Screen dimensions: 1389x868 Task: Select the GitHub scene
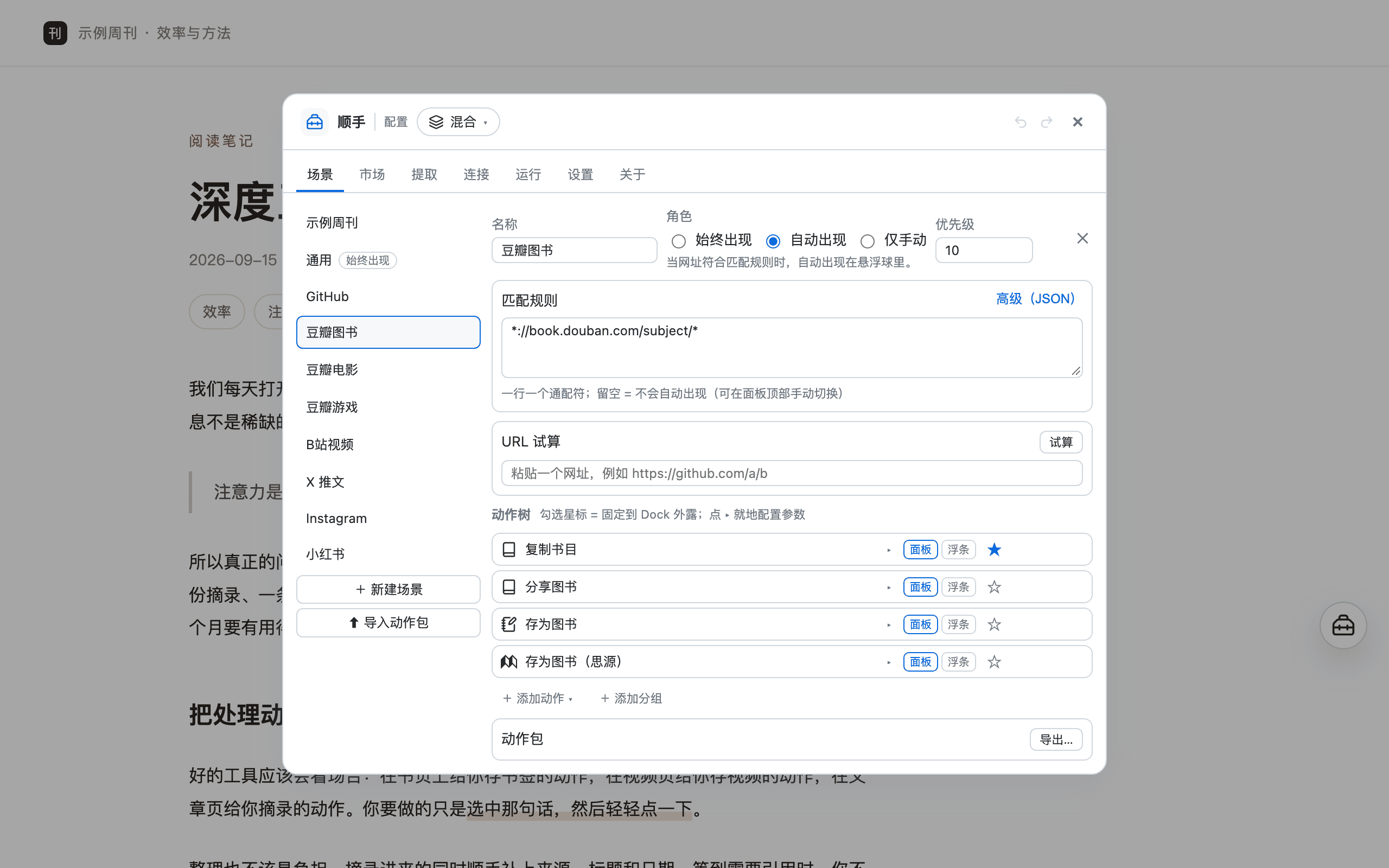click(x=388, y=297)
